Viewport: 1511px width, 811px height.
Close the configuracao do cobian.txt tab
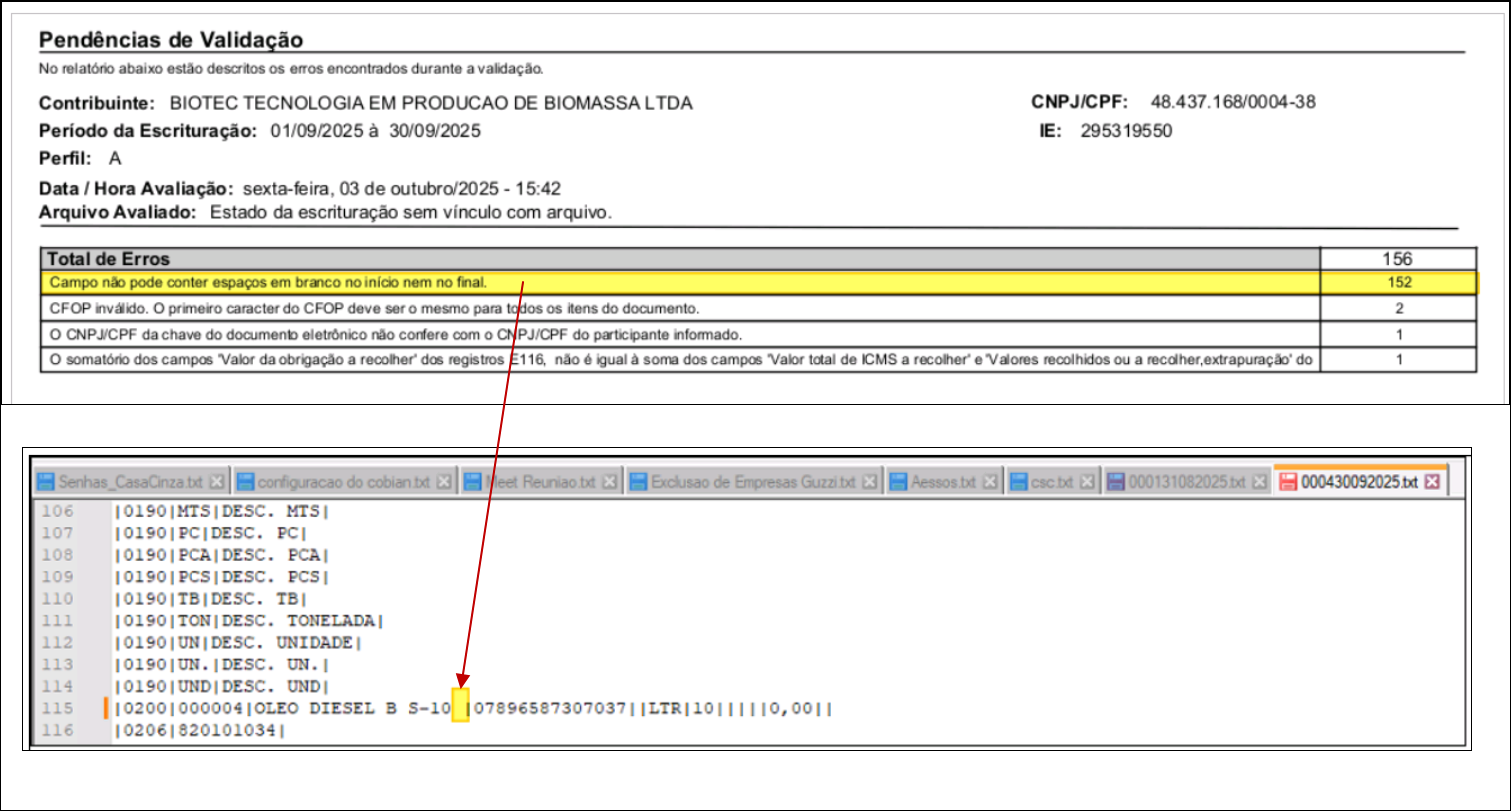point(444,482)
